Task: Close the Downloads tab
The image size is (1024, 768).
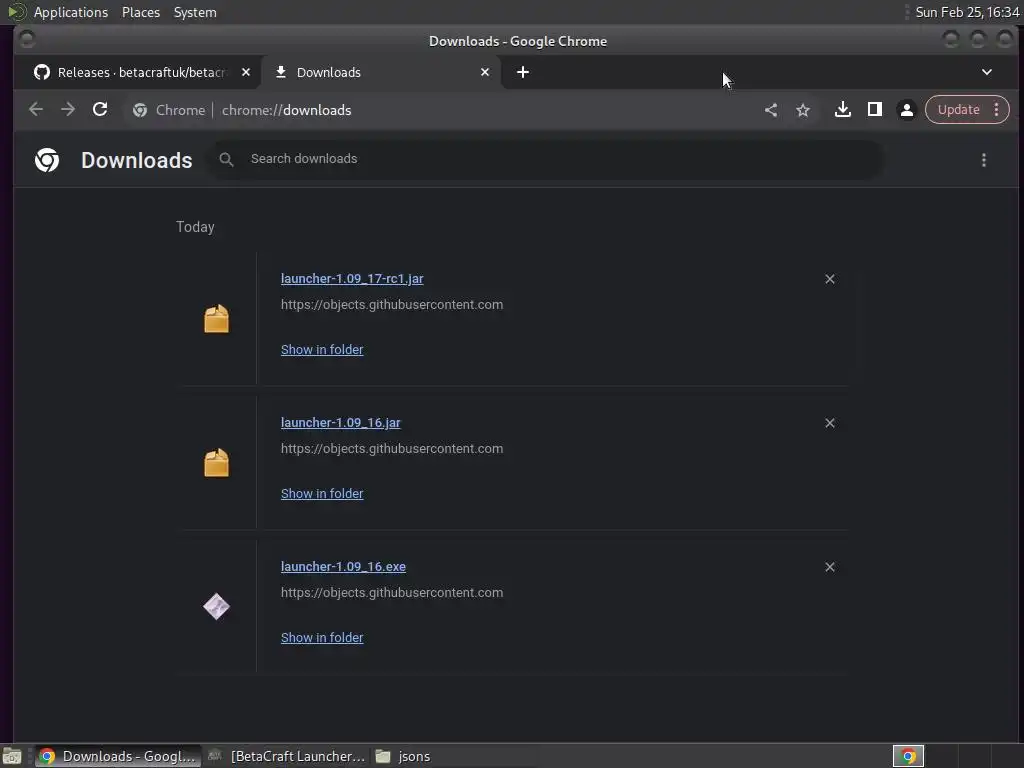Action: click(x=485, y=72)
